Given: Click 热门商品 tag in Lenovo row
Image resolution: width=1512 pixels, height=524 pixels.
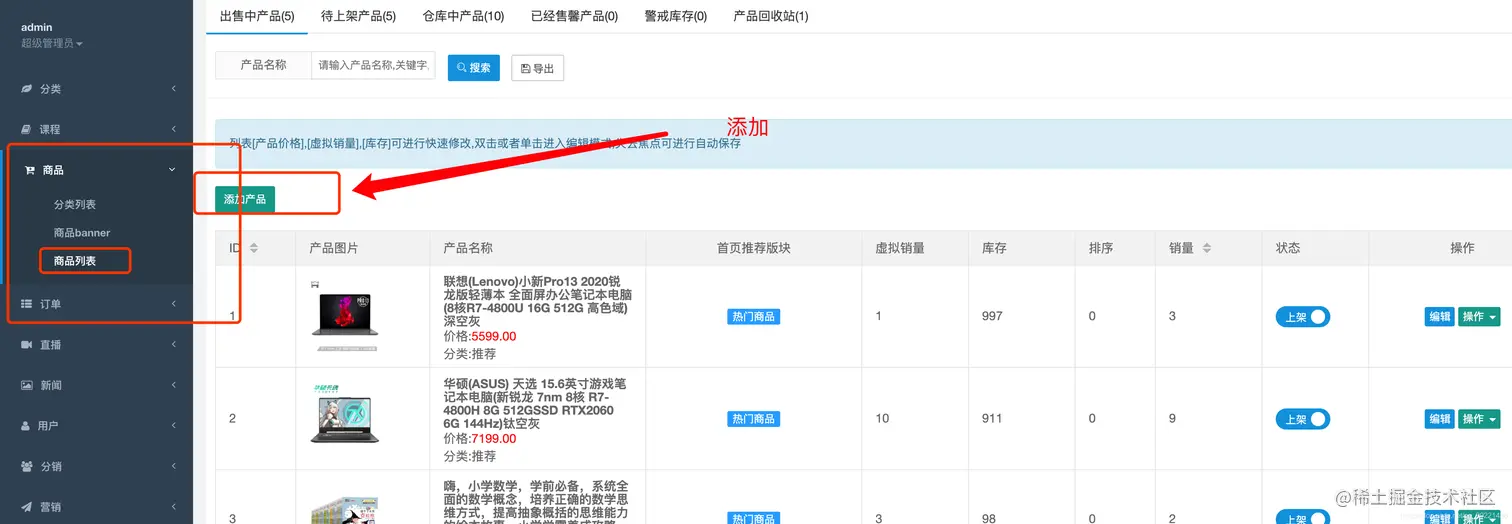Looking at the screenshot, I should coord(753,317).
